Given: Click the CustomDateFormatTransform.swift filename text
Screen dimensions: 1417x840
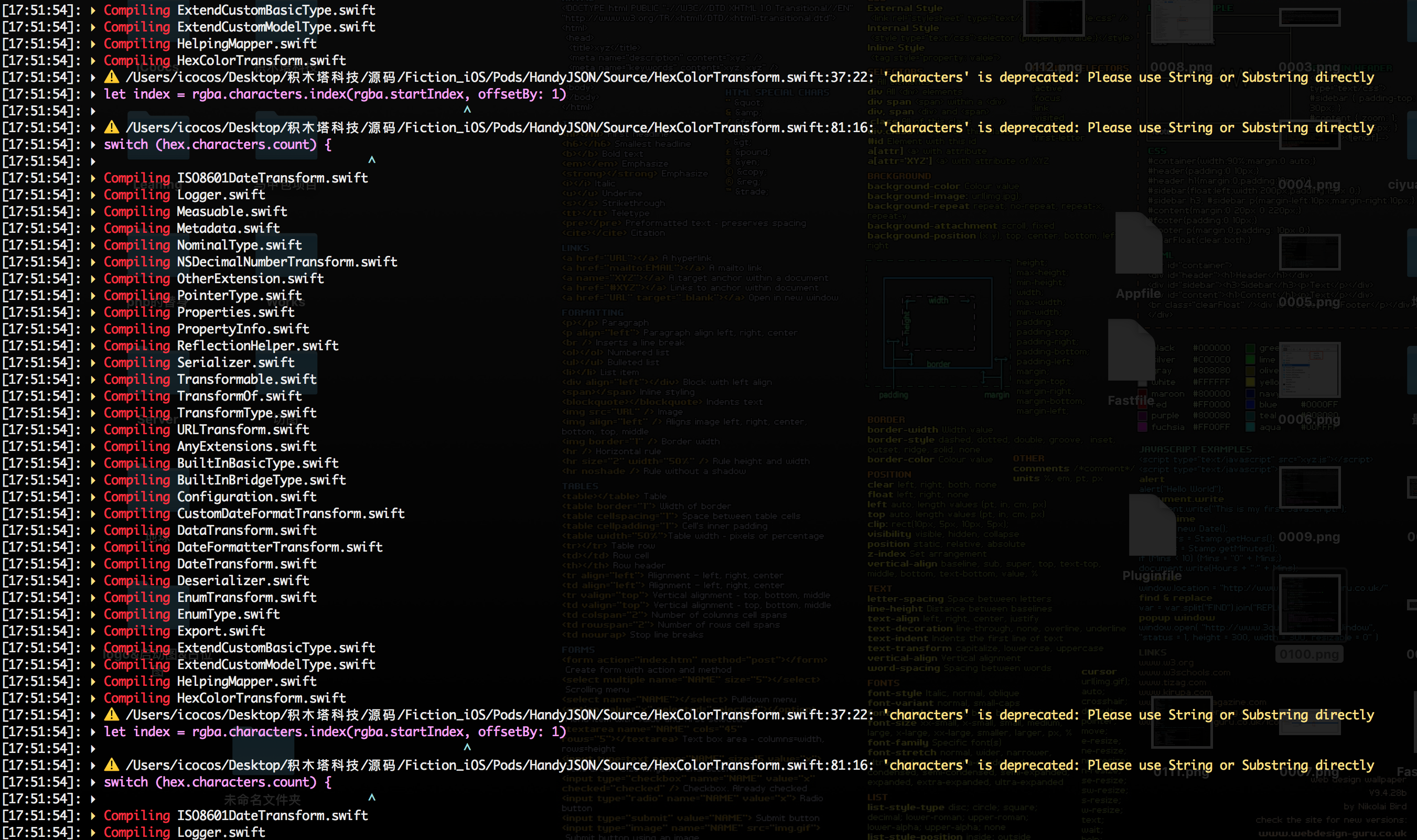Looking at the screenshot, I should click(291, 513).
